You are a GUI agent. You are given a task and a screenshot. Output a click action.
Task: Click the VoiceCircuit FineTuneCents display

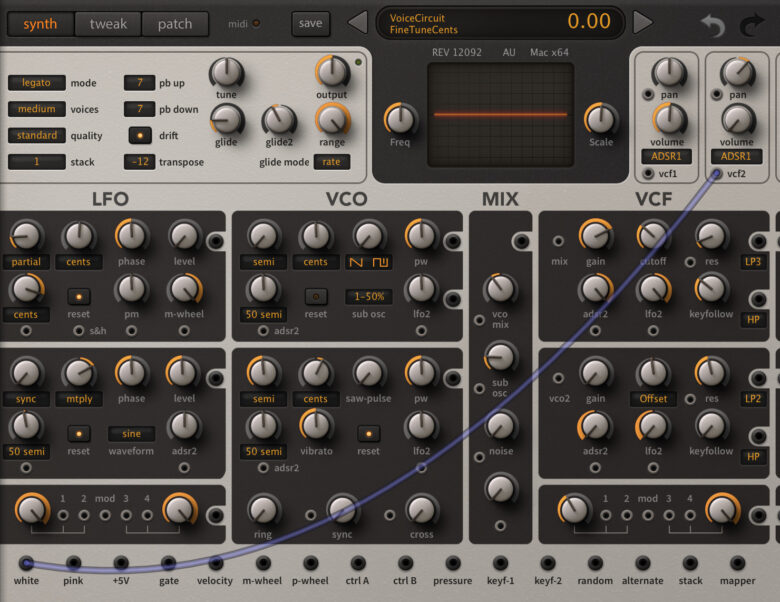500,23
